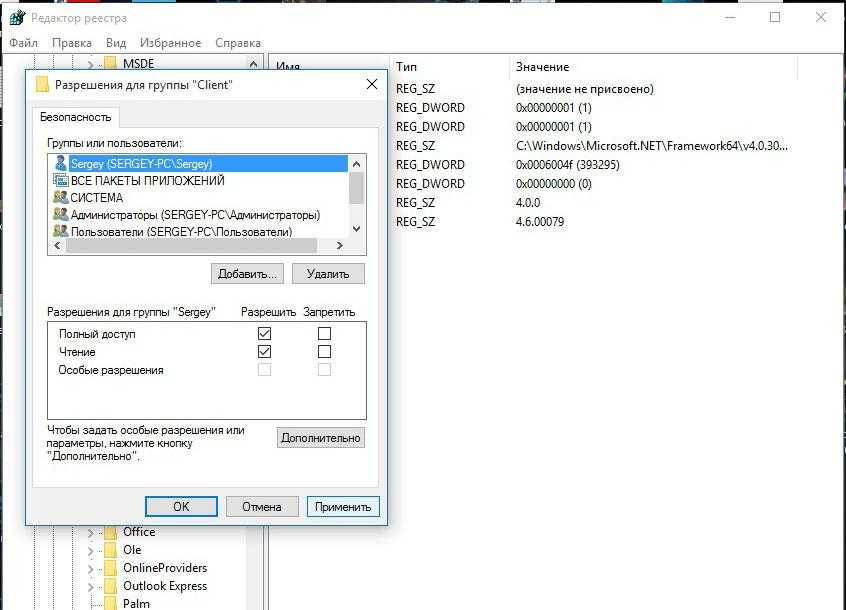Screen dimensions: 846x610
Task: Select Пользователи (SERGEY-PC\Пользователи) entry
Action: click(x=199, y=231)
